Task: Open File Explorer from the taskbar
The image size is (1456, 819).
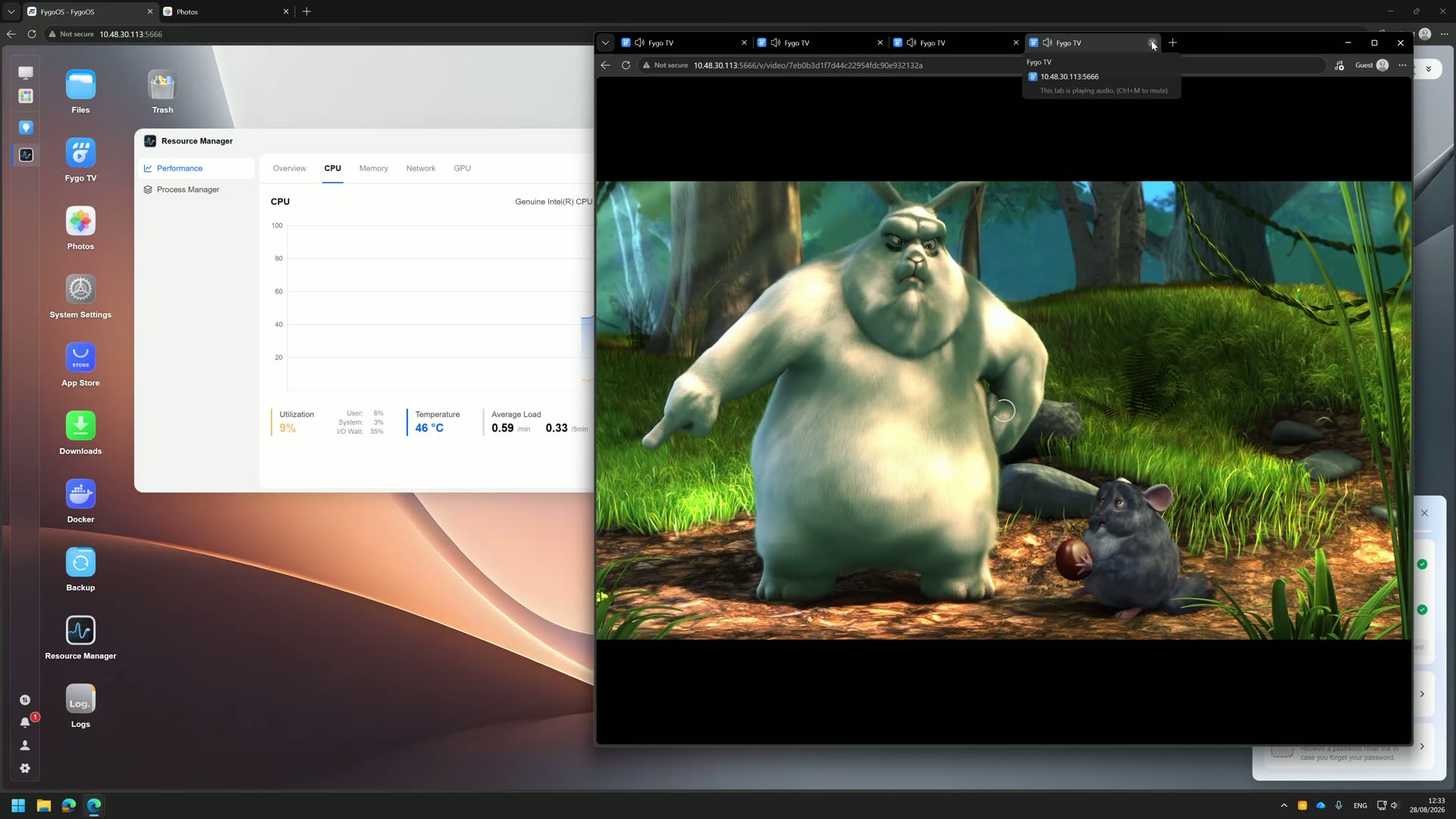Action: [x=43, y=805]
